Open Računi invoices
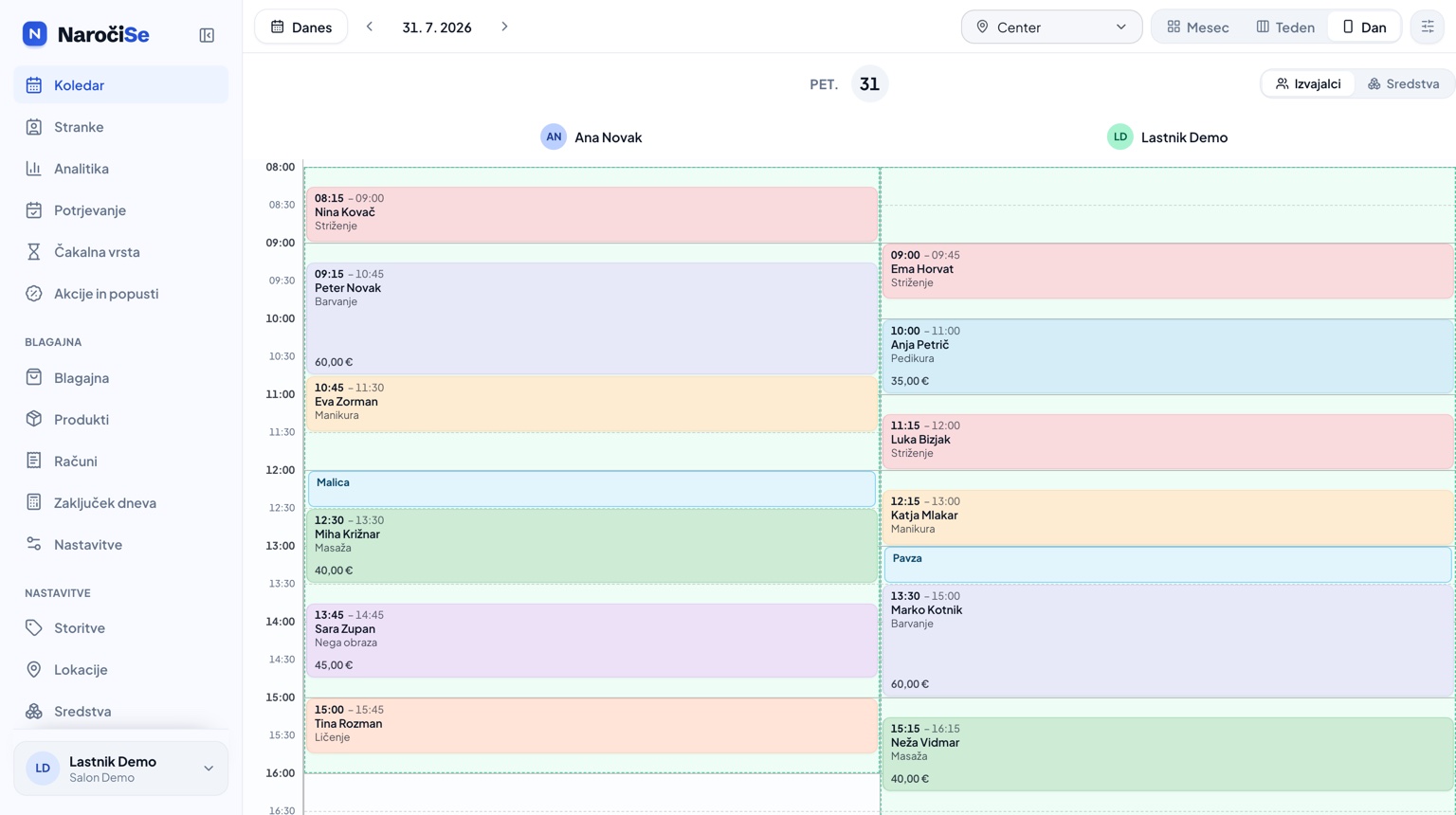The height and width of the screenshot is (815, 1456). click(121, 462)
